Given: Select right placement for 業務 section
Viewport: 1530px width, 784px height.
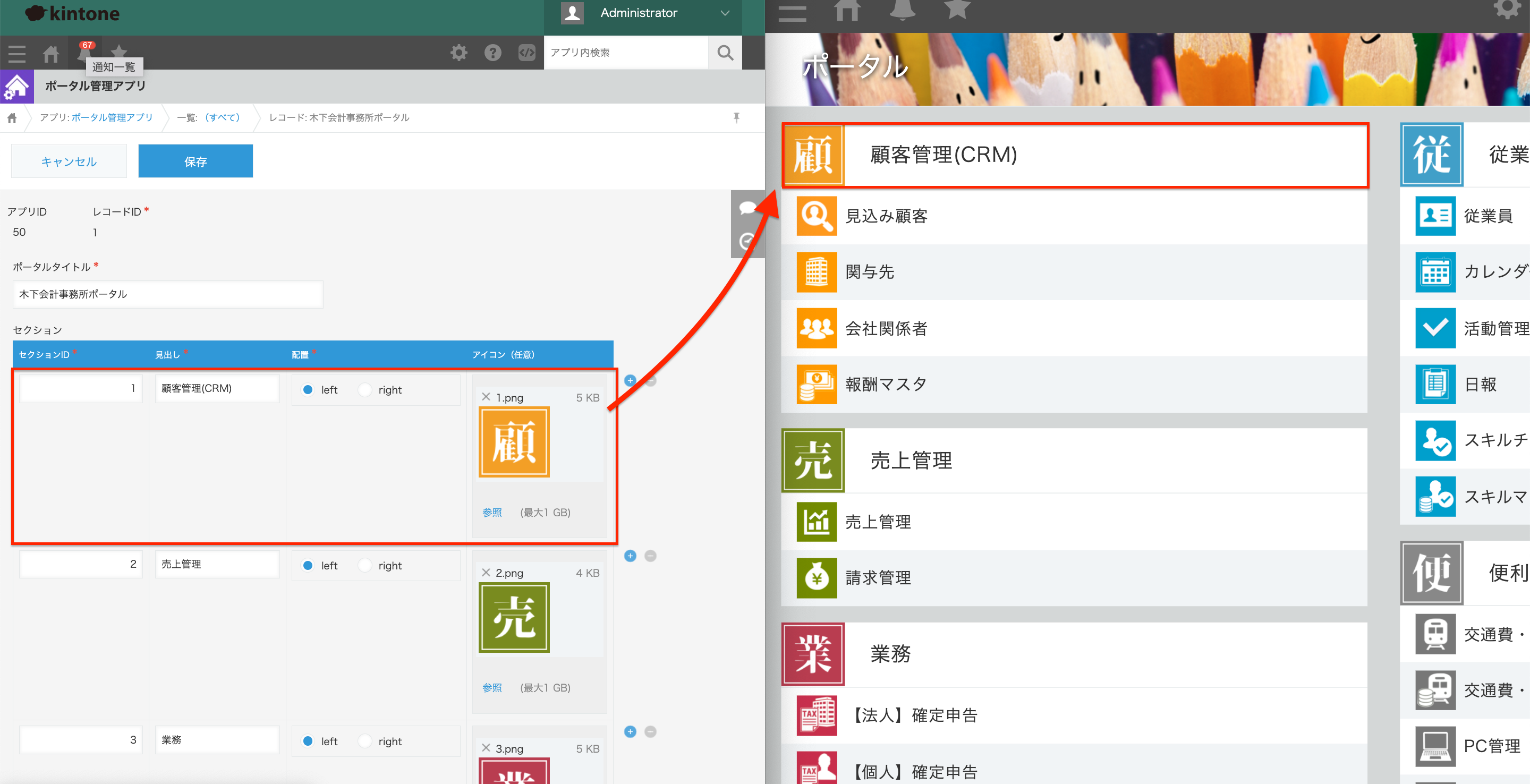Looking at the screenshot, I should click(364, 740).
